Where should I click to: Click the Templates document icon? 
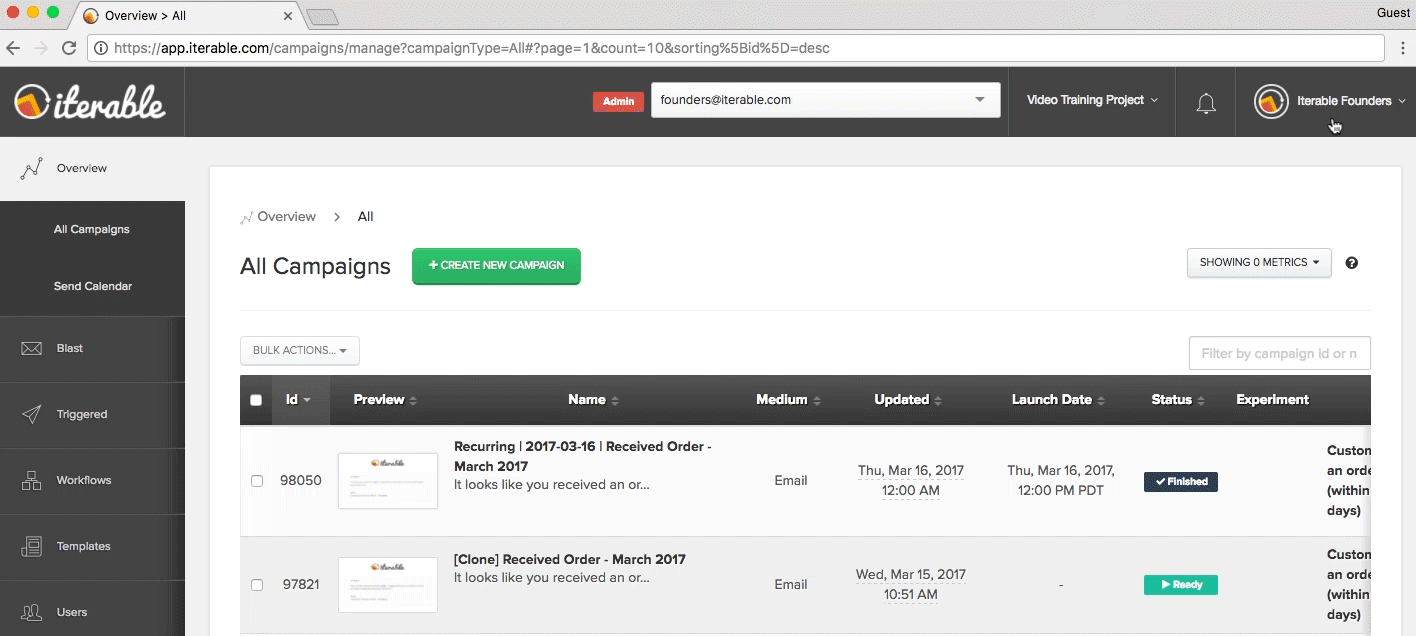[x=31, y=546]
